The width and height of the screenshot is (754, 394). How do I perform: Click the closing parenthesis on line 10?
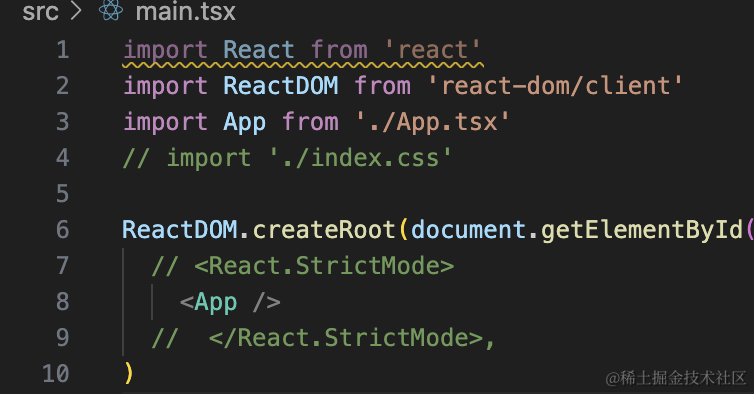pyautogui.click(x=128, y=373)
